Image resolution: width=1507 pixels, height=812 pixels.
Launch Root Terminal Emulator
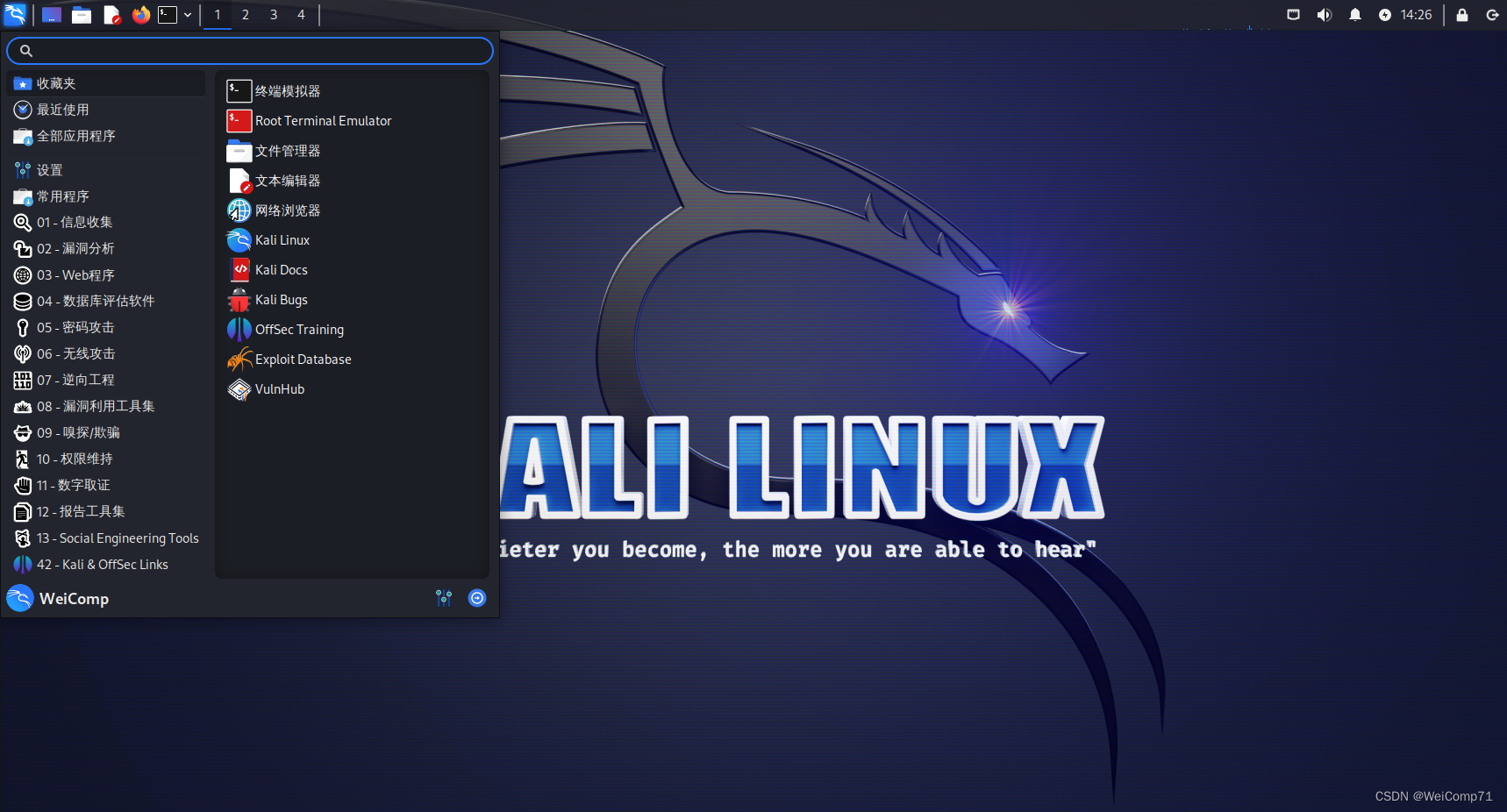(352, 121)
